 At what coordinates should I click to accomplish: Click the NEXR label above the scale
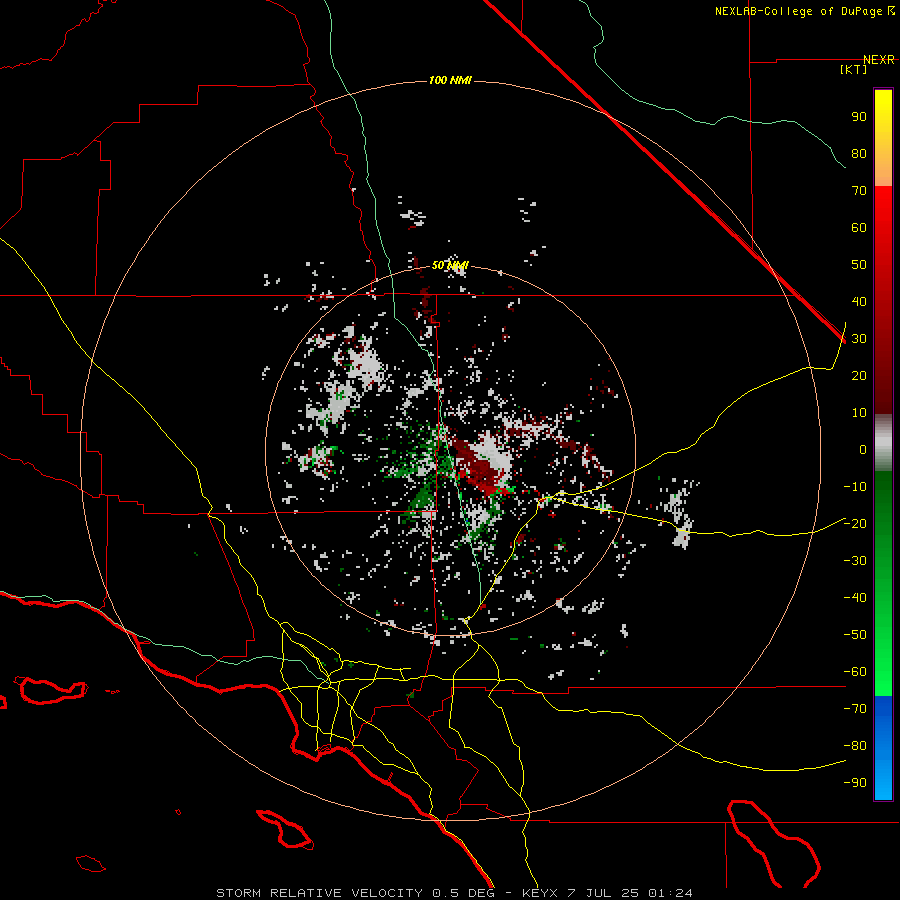coord(879,60)
